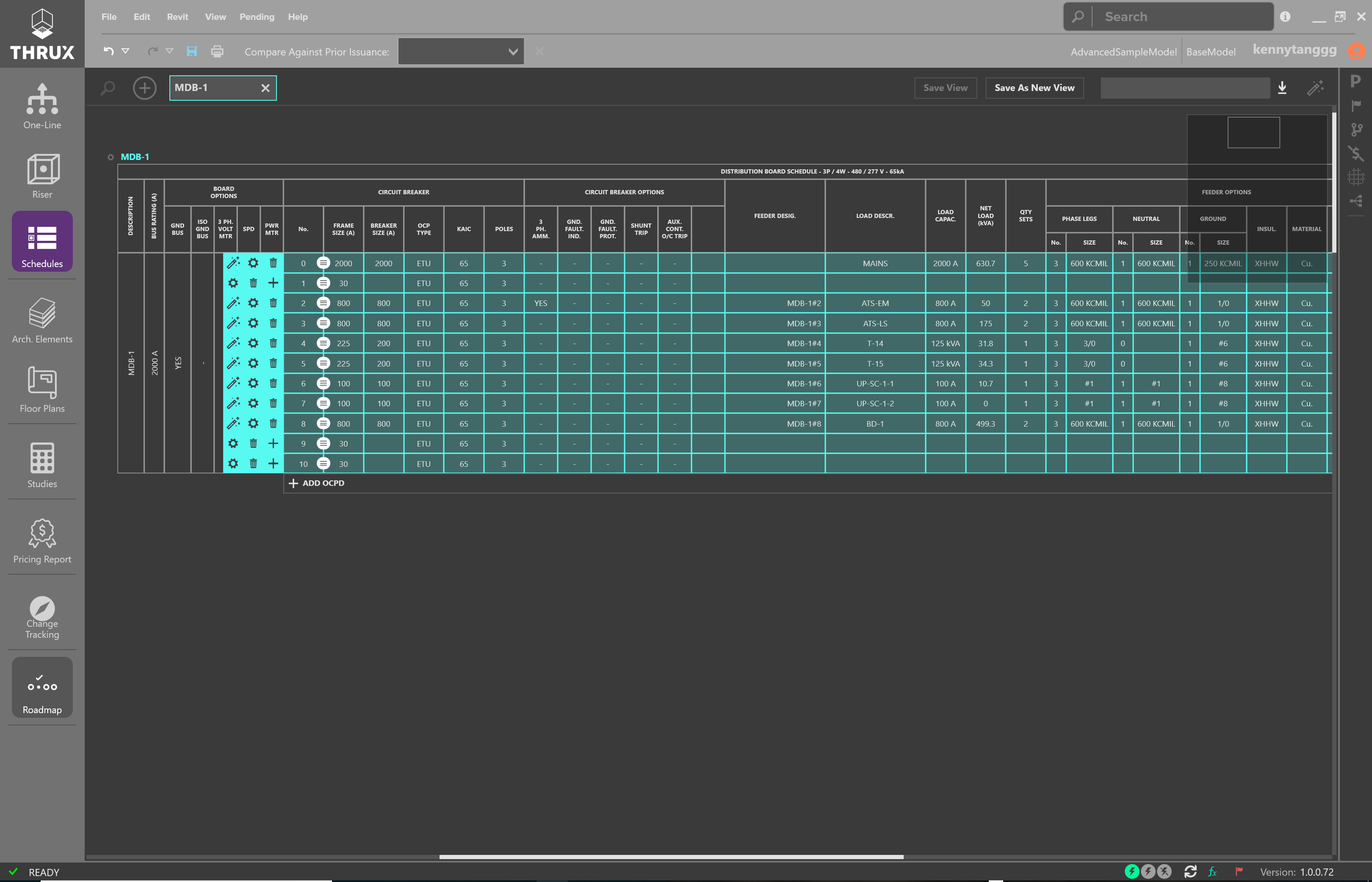Click the red flag status bar icon
Viewport: 1372px width, 882px height.
pos(1239,872)
